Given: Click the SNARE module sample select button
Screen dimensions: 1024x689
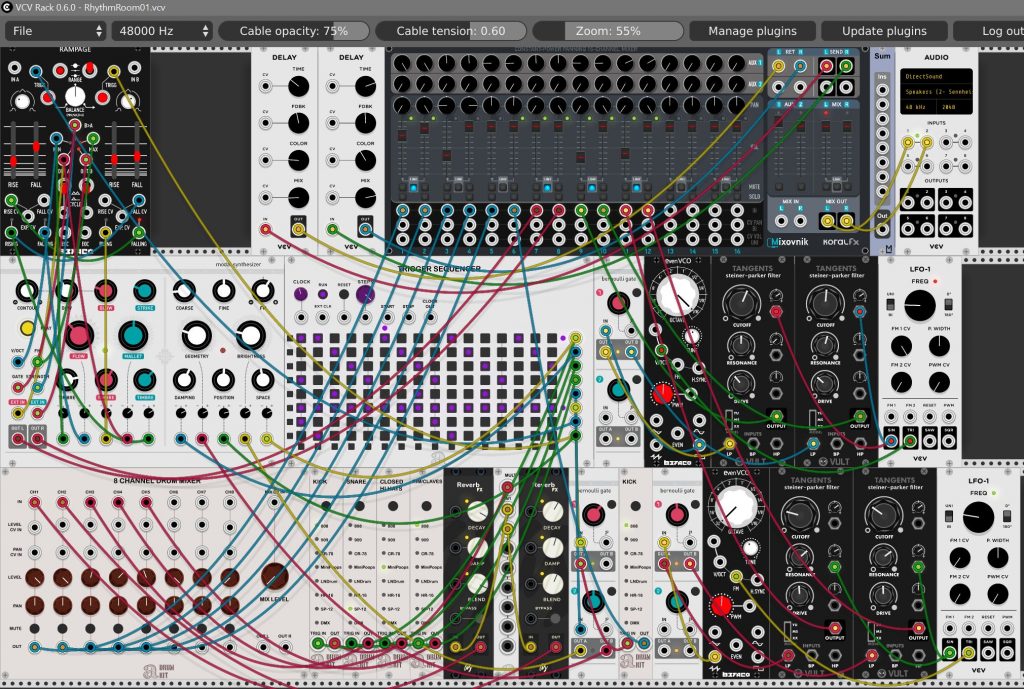Looking at the screenshot, I should click(359, 505).
